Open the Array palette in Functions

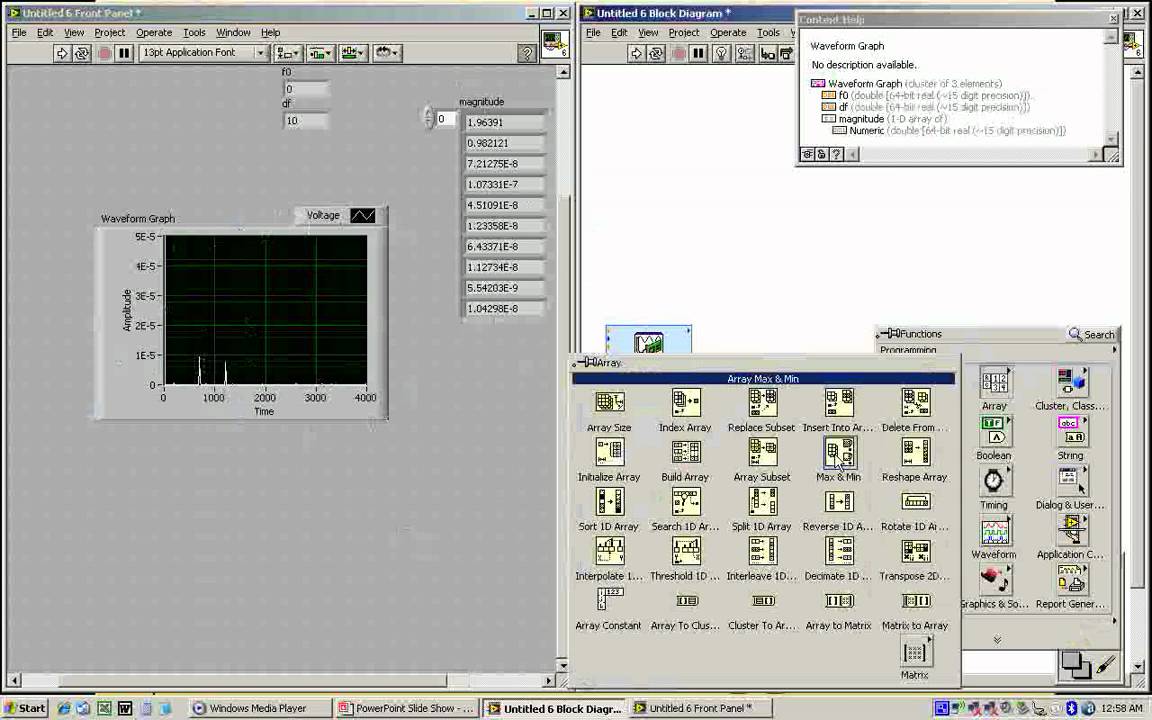(994, 382)
